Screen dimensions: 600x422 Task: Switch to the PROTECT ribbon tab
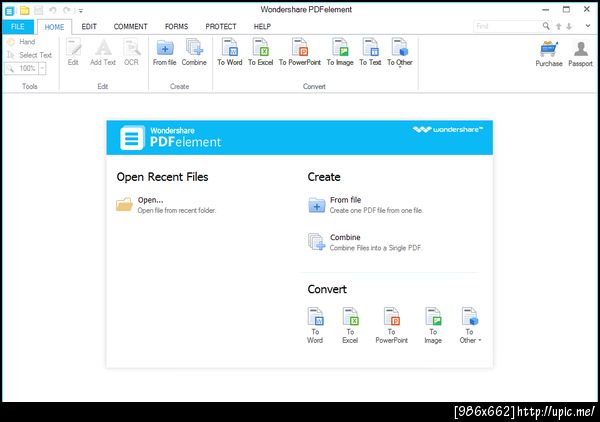221,26
